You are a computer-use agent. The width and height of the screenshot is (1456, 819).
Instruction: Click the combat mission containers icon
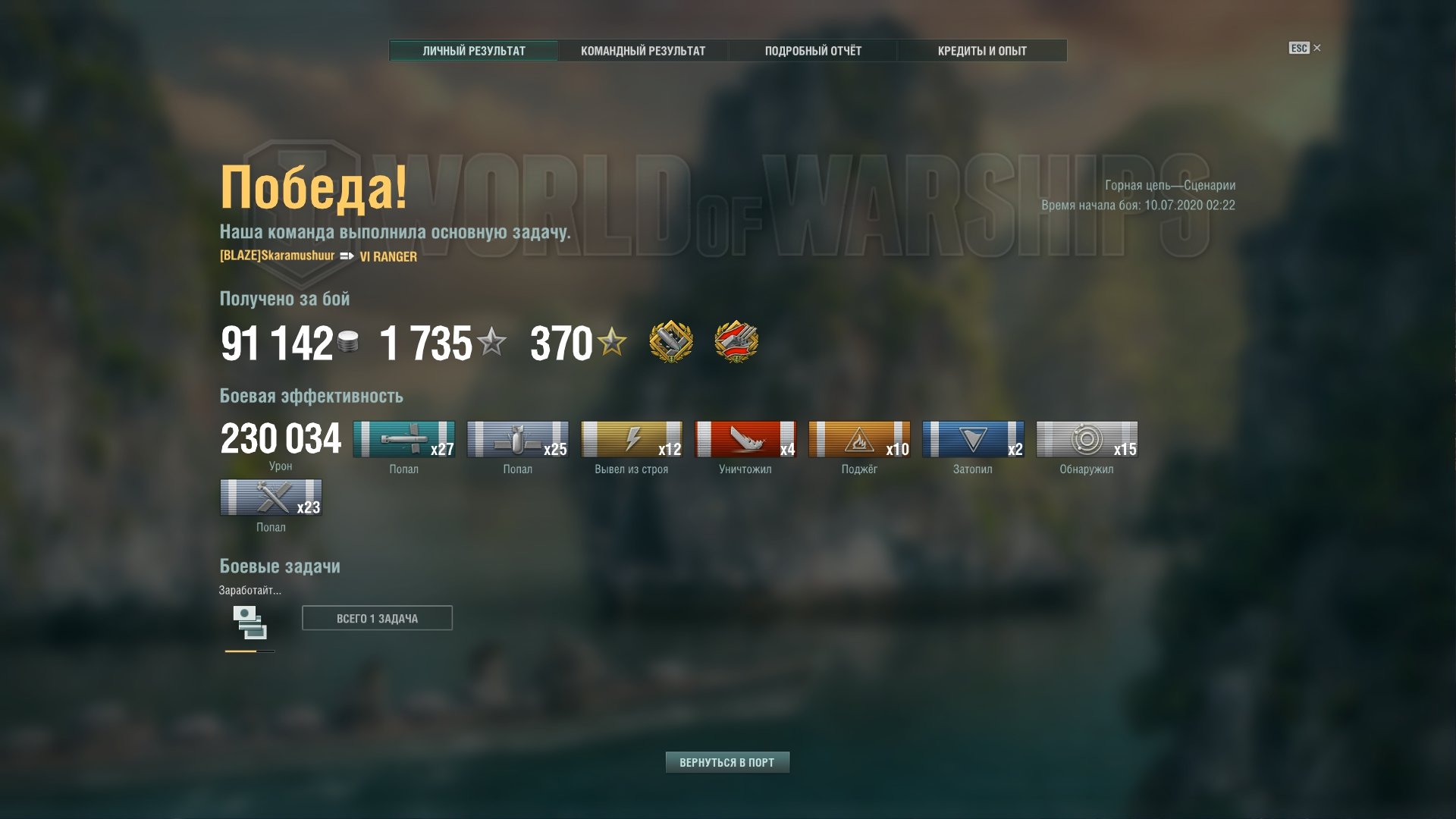pos(249,623)
